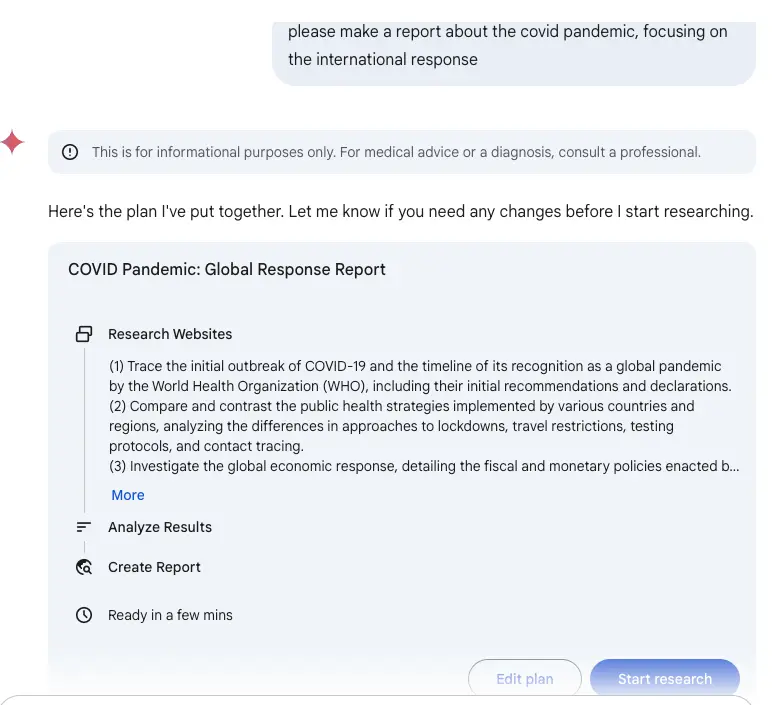Screen dimensions: 773x705
Task: Select the Create Report label
Action: click(x=154, y=567)
